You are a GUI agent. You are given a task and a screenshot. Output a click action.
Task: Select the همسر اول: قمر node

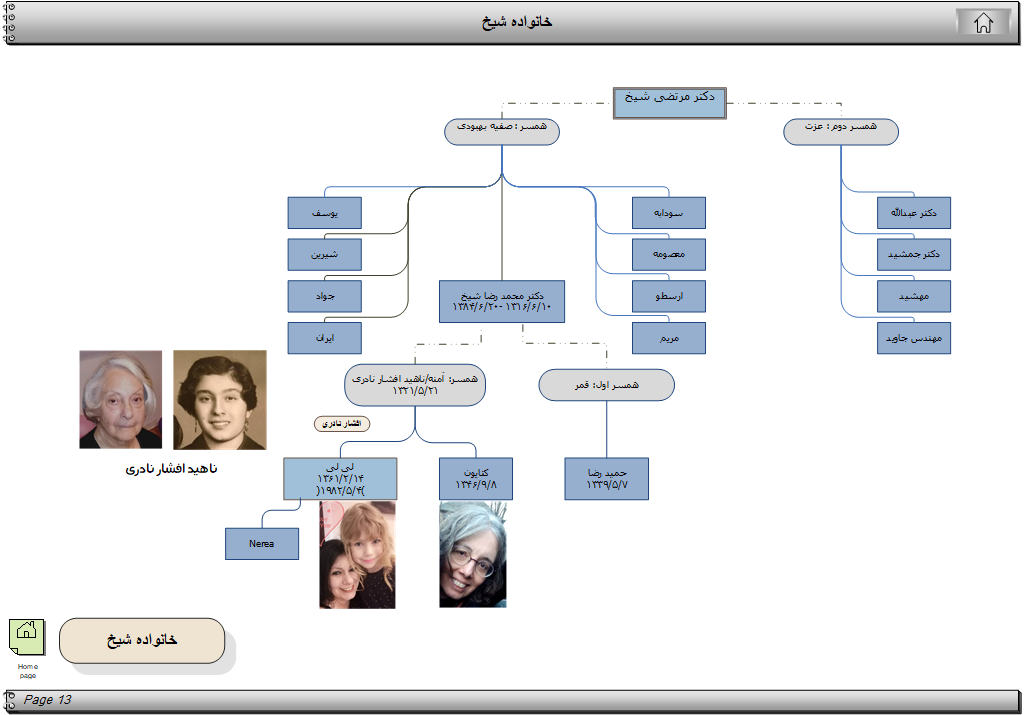click(x=606, y=385)
